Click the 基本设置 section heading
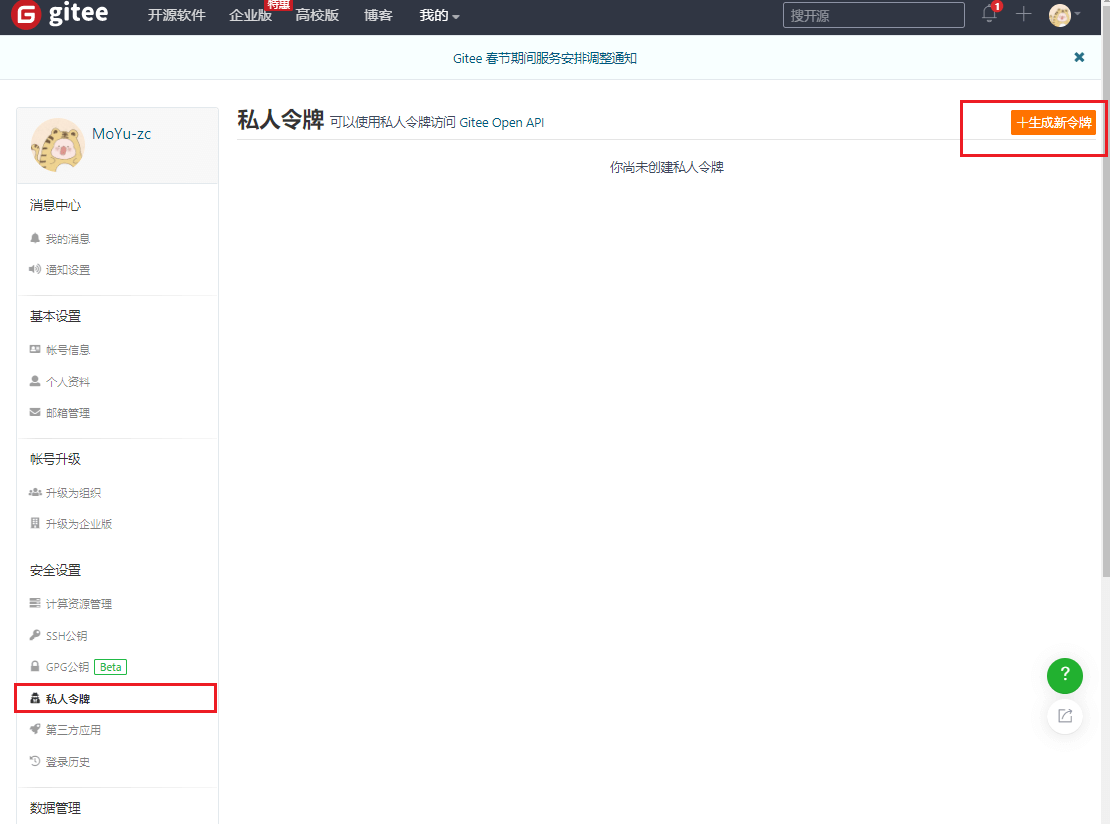The width and height of the screenshot is (1110, 824). (x=55, y=316)
